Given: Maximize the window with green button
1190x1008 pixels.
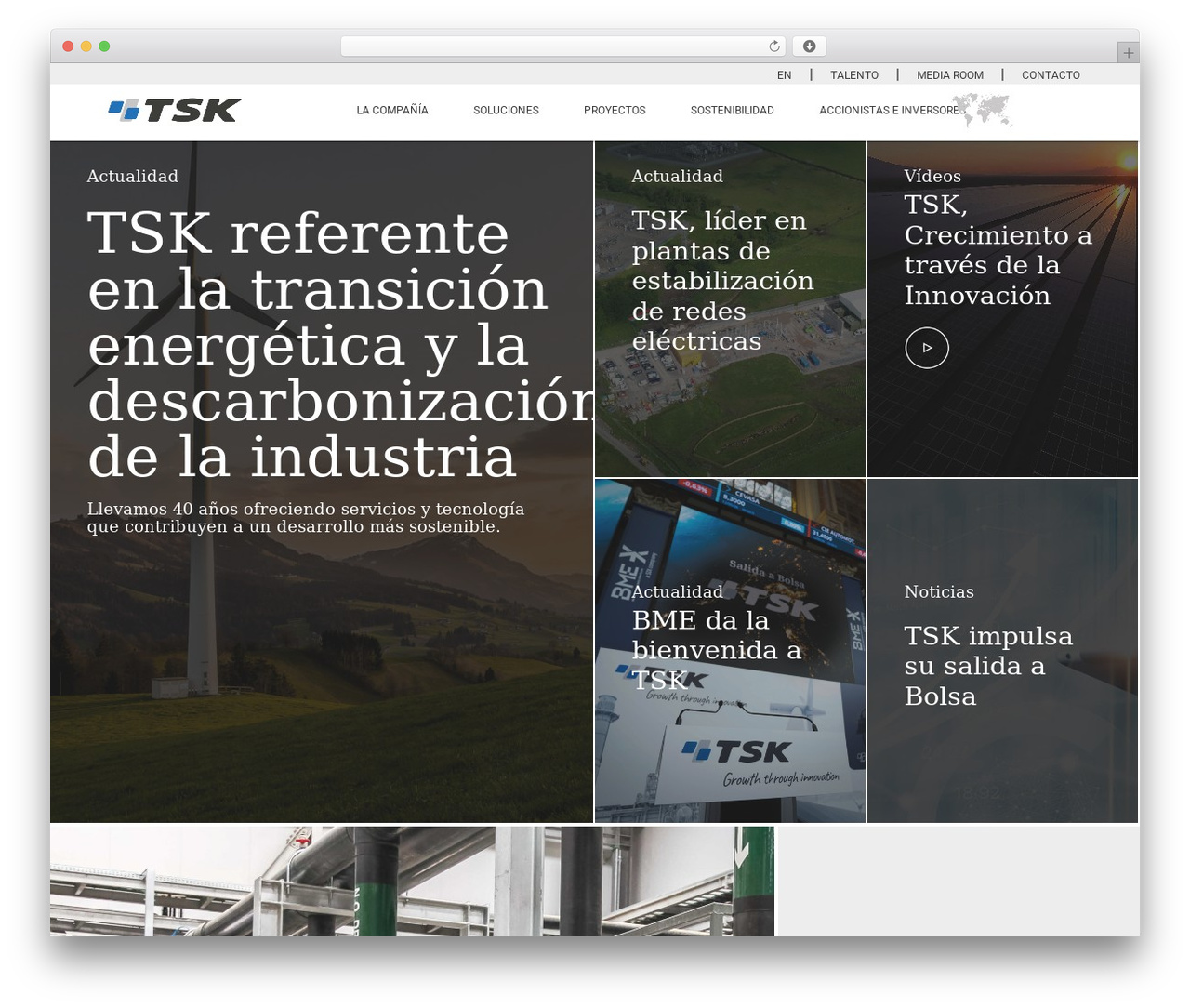Looking at the screenshot, I should point(104,46).
